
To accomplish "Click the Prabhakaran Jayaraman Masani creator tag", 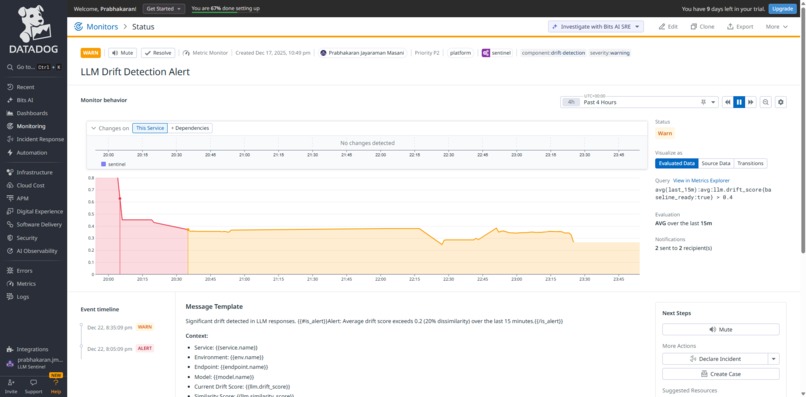I will coord(362,53).
